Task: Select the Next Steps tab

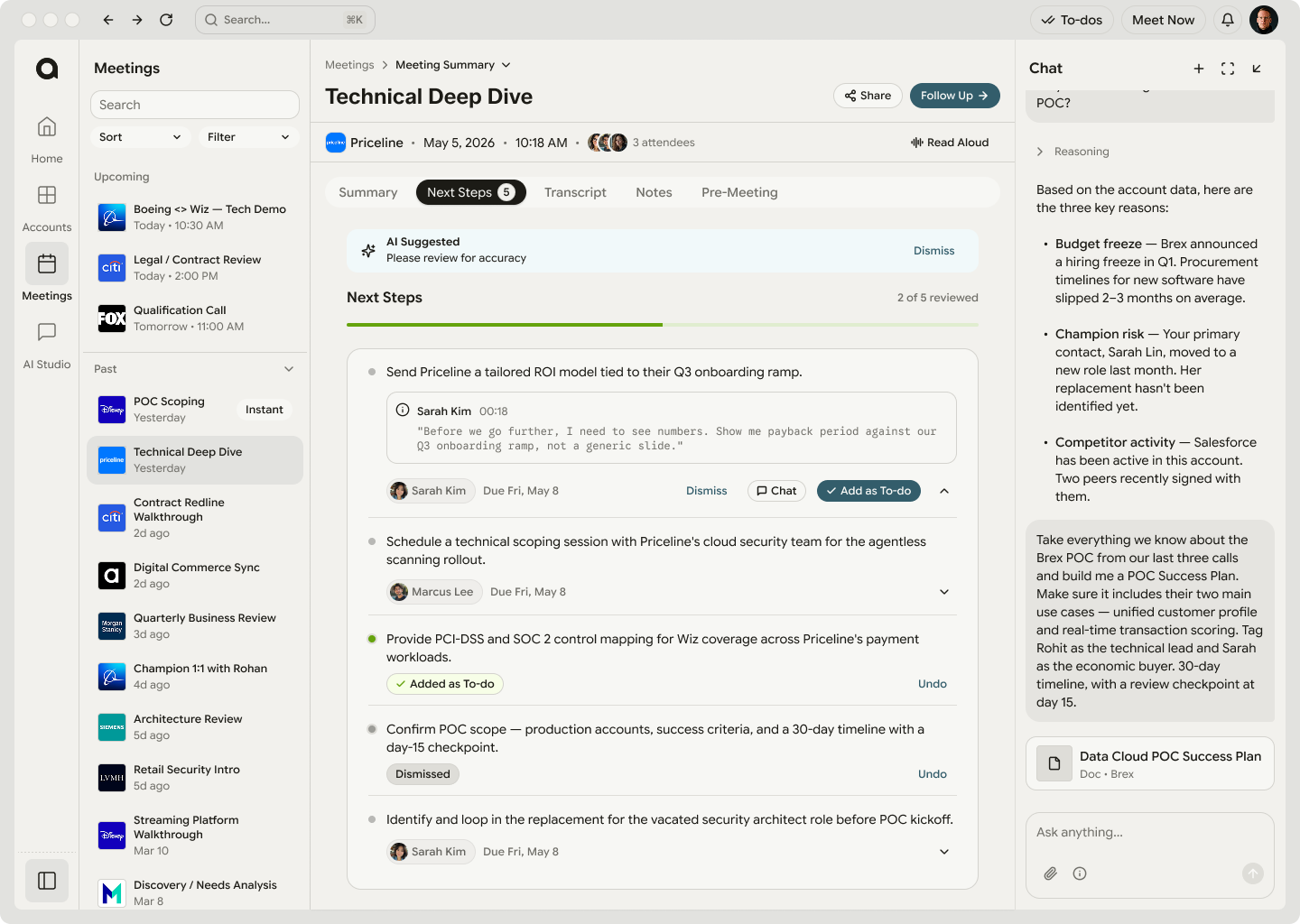Action: 470,192
